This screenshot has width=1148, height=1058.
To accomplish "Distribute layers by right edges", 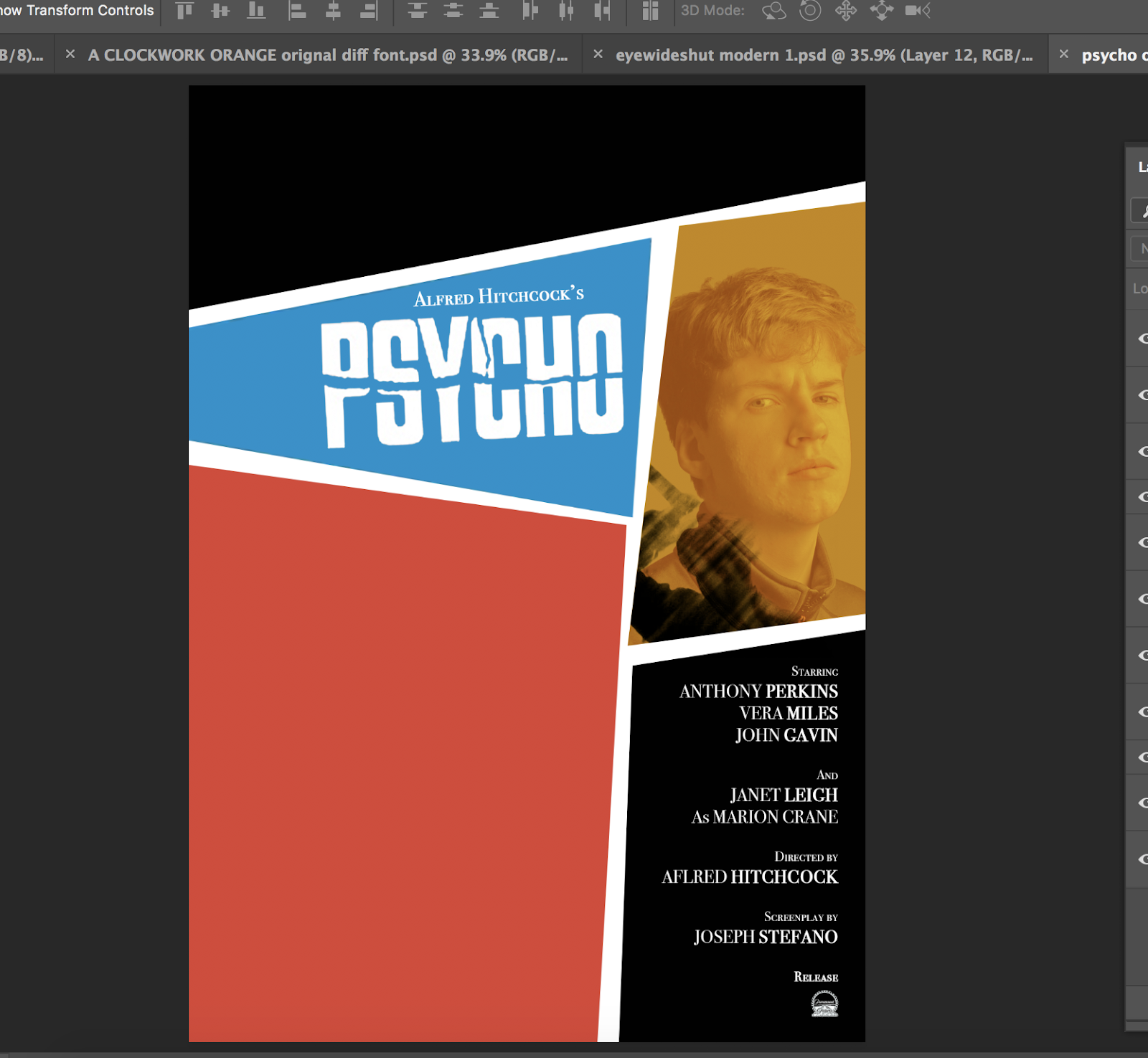I will coord(602,11).
